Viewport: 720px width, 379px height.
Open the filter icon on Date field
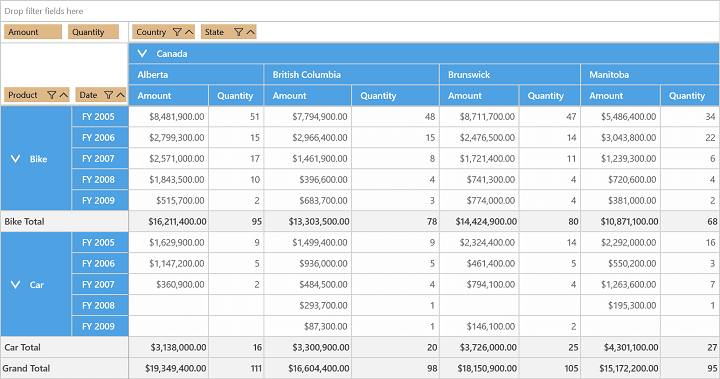pos(108,95)
